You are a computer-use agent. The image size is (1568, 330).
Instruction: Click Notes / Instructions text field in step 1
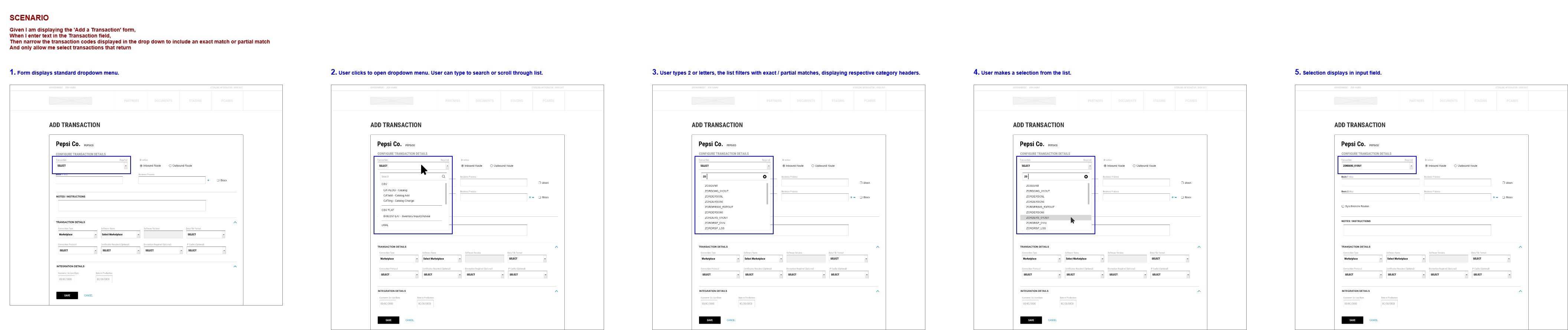[x=131, y=206]
